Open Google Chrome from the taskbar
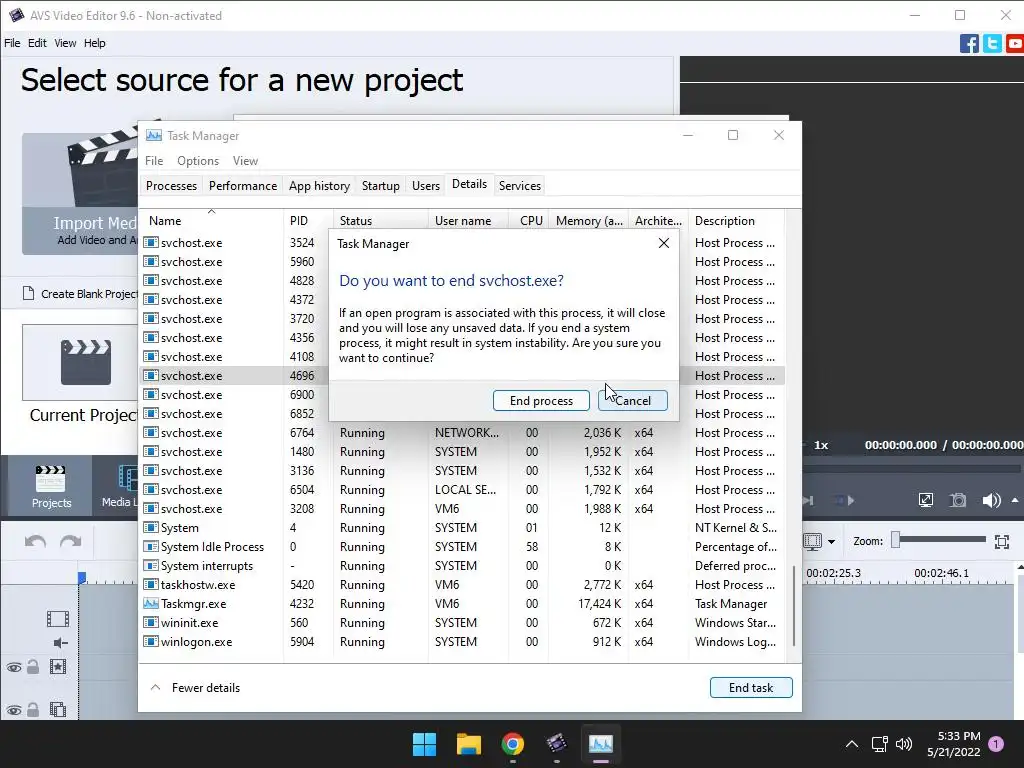The width and height of the screenshot is (1024, 768). (513, 744)
